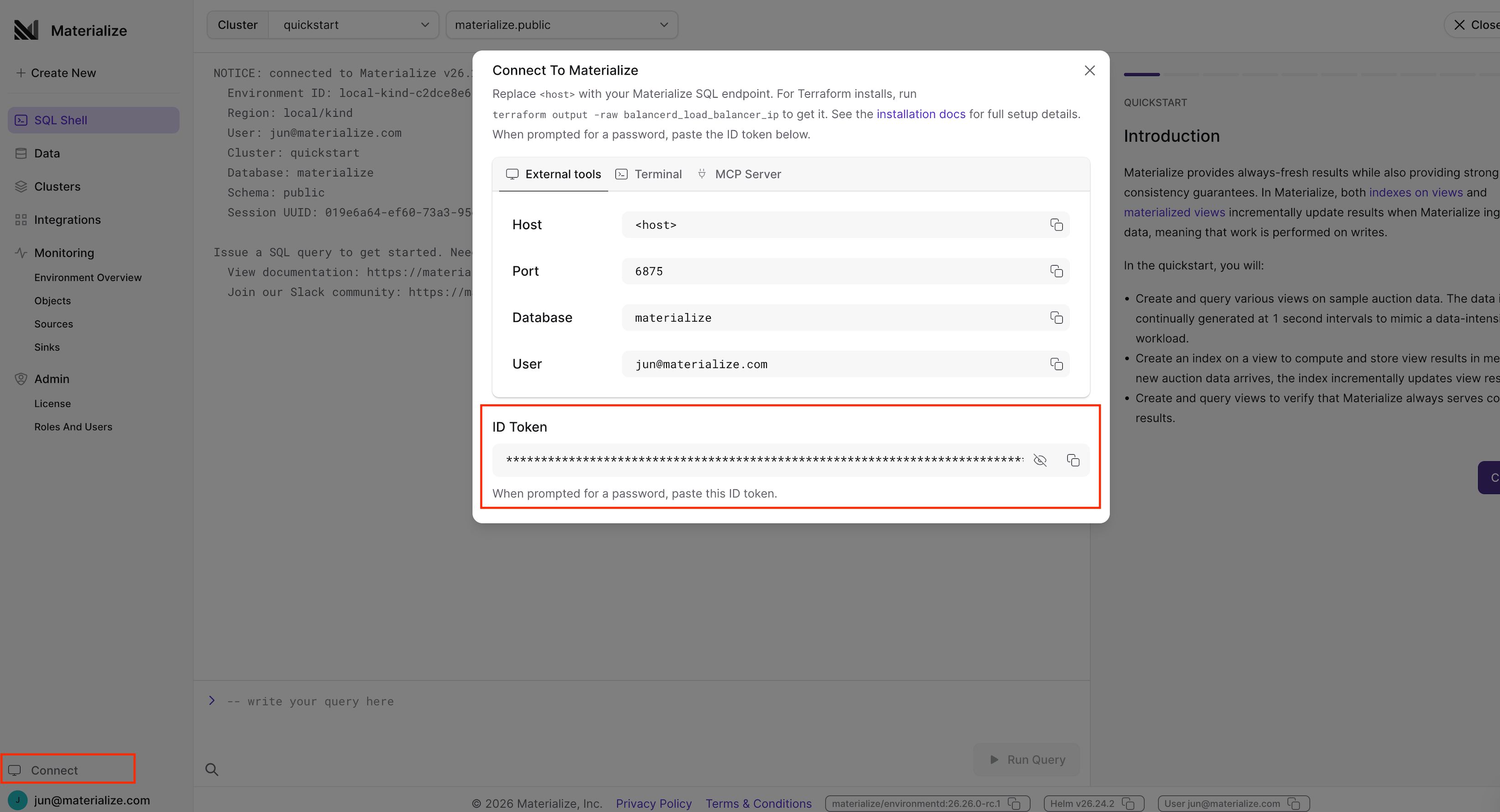Image resolution: width=1500 pixels, height=812 pixels.
Task: Copy the footer User jun@materialize.com badge
Action: [x=1293, y=803]
